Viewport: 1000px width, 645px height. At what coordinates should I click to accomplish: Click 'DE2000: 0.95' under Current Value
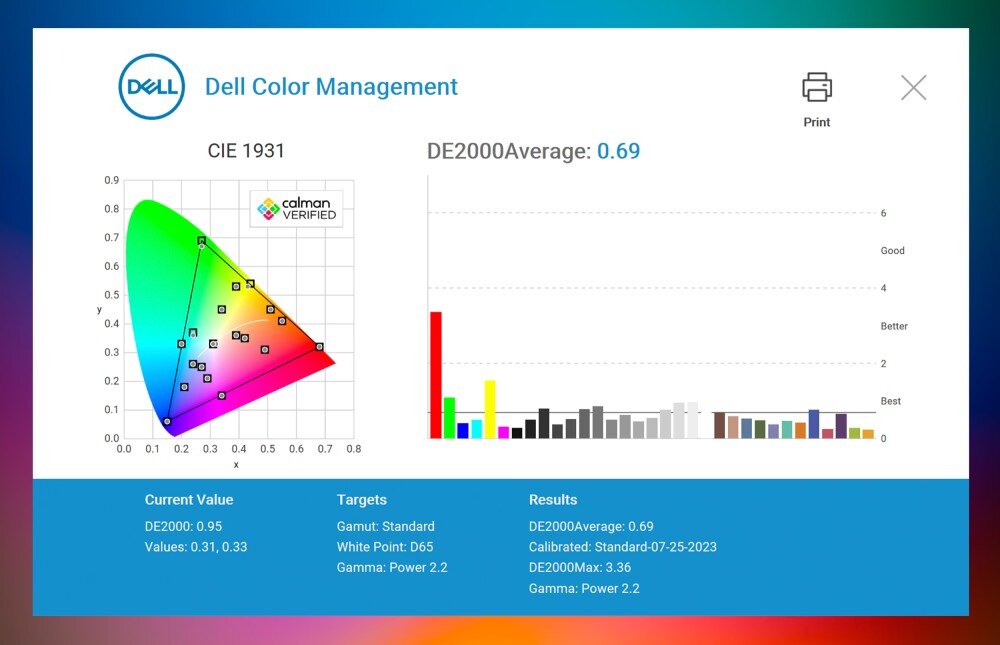pyautogui.click(x=183, y=526)
